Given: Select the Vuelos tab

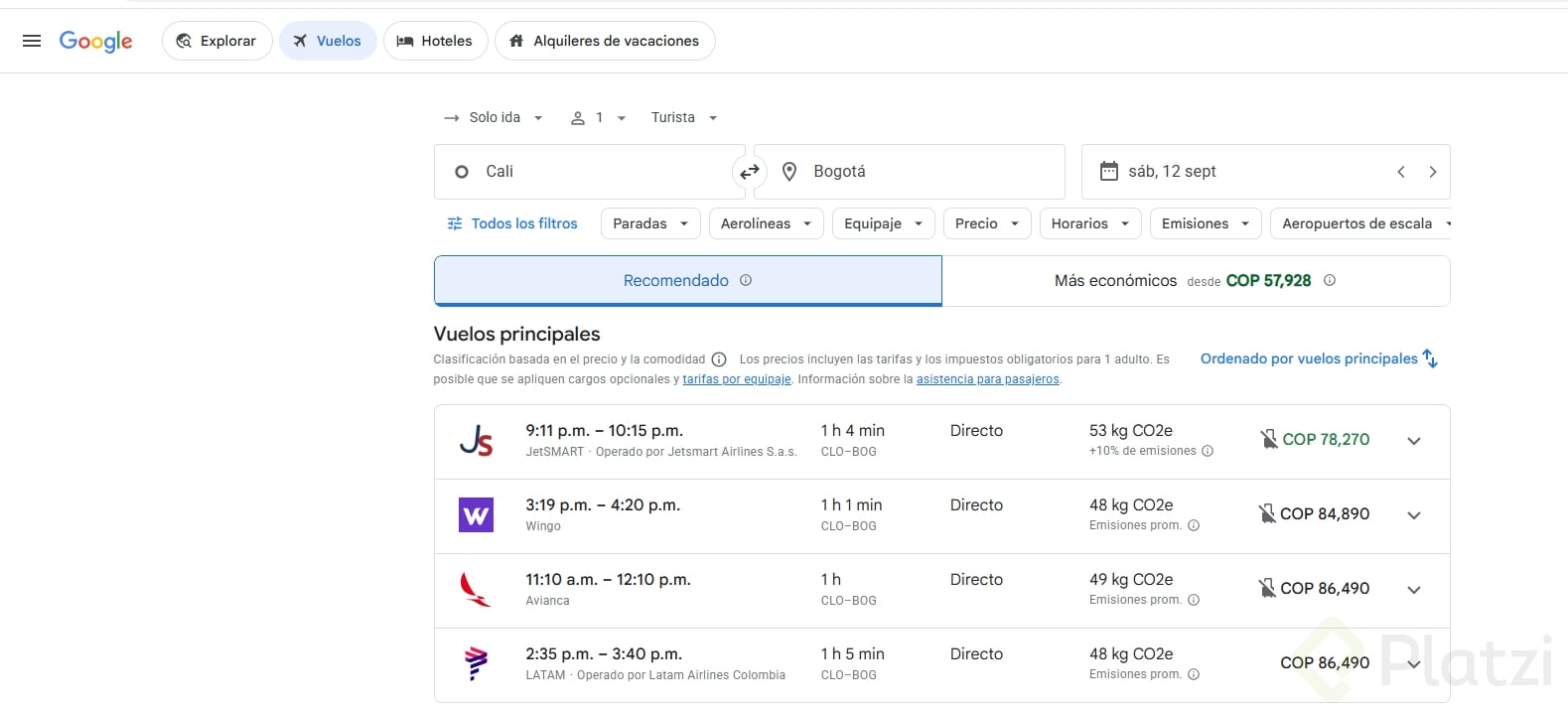Looking at the screenshot, I should pos(328,41).
